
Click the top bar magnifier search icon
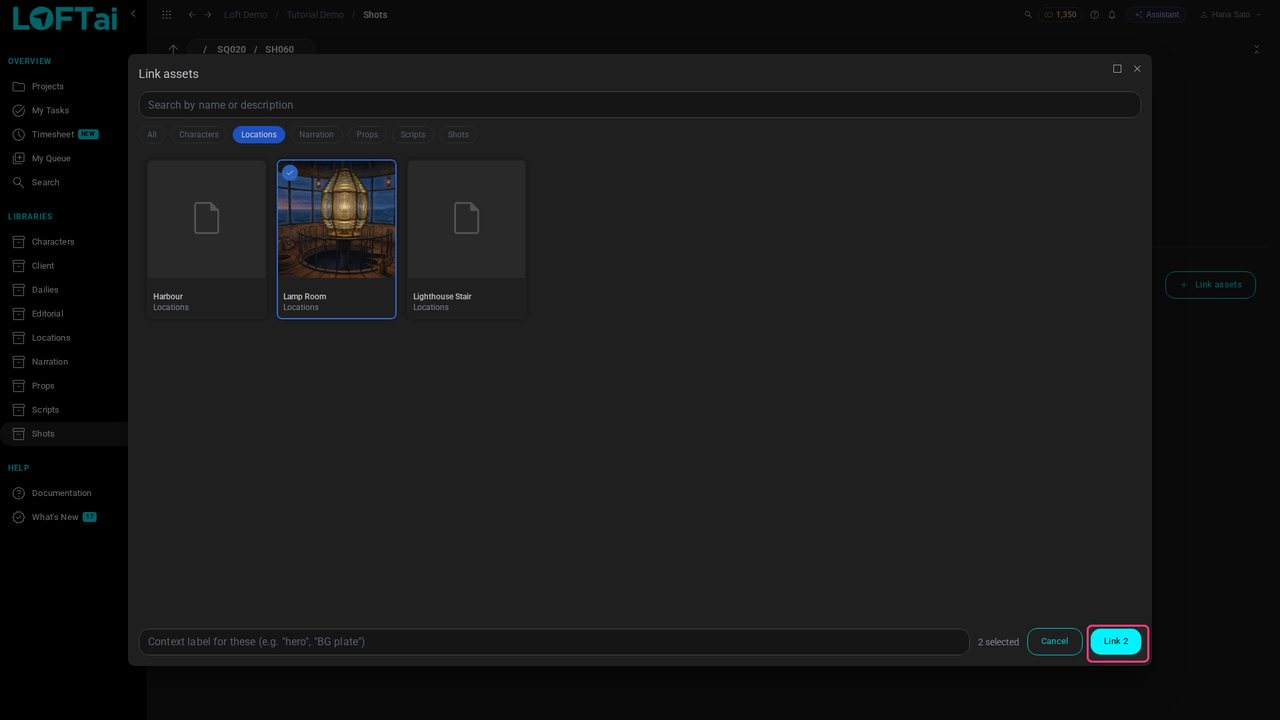tap(1028, 15)
